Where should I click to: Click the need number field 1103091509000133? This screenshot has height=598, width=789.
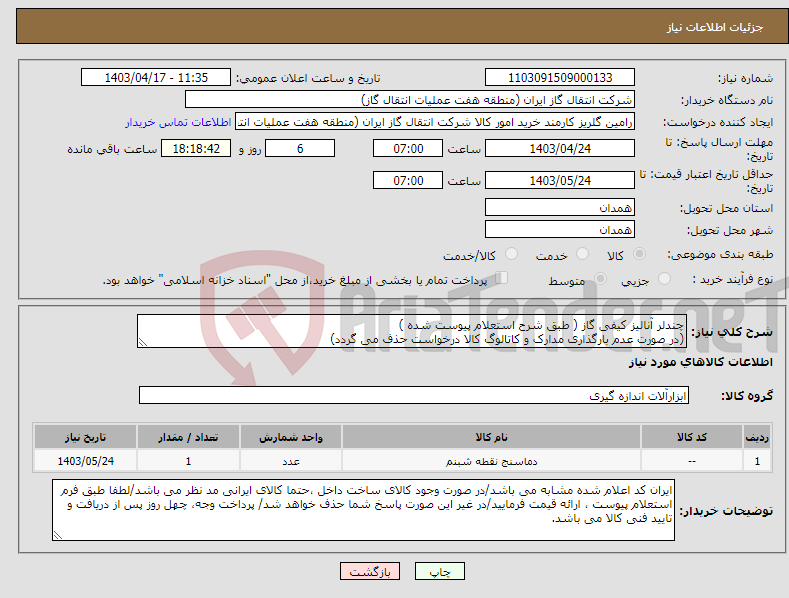[x=560, y=78]
